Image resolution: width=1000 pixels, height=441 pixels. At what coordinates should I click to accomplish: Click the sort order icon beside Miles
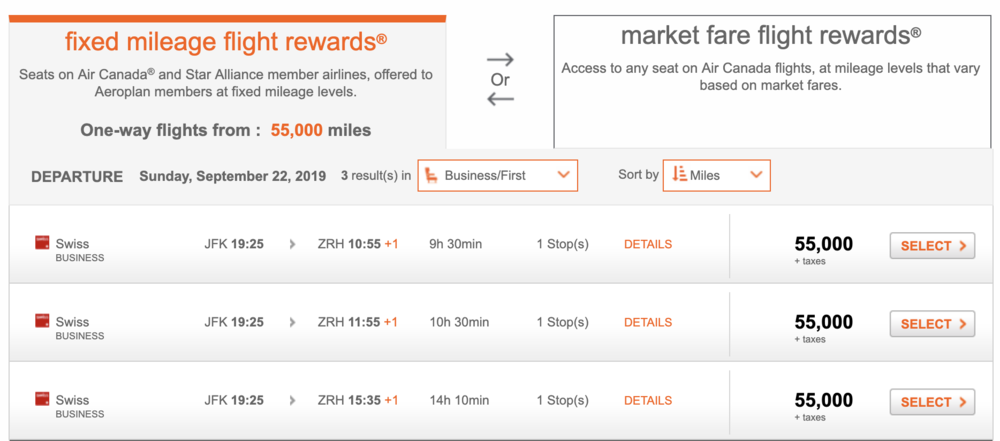(x=679, y=175)
